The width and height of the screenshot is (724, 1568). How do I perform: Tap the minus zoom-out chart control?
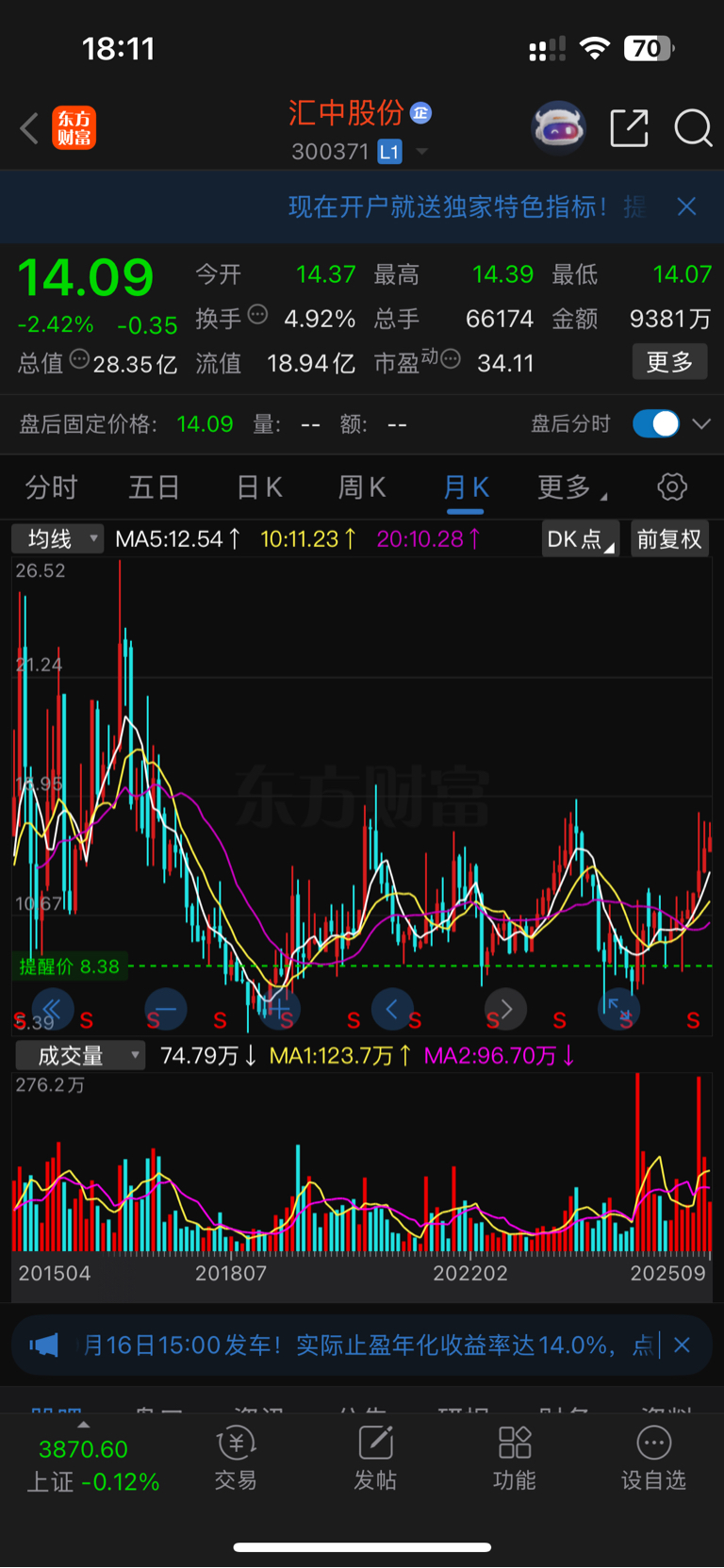pyautogui.click(x=166, y=1009)
